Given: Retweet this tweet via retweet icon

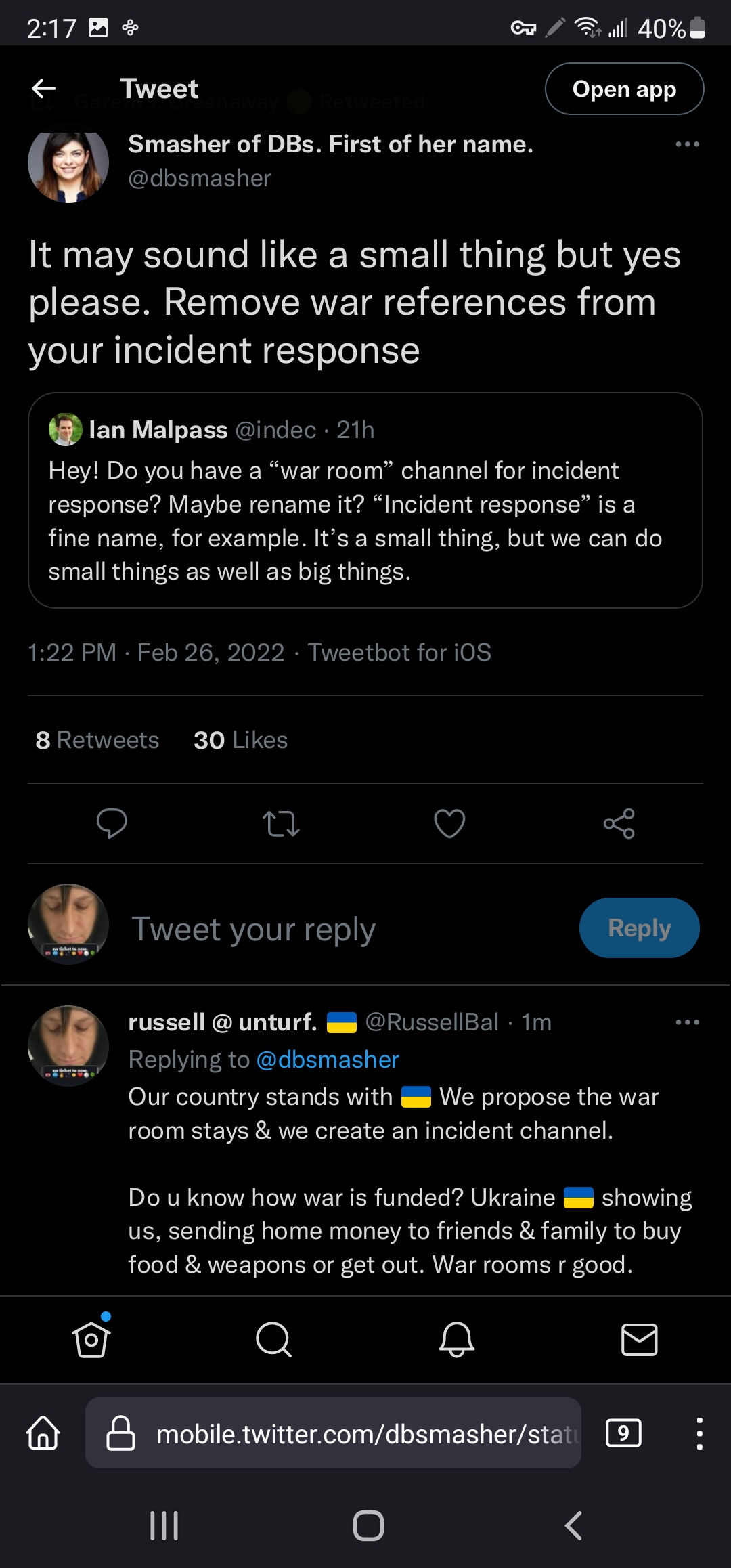Looking at the screenshot, I should 281,823.
